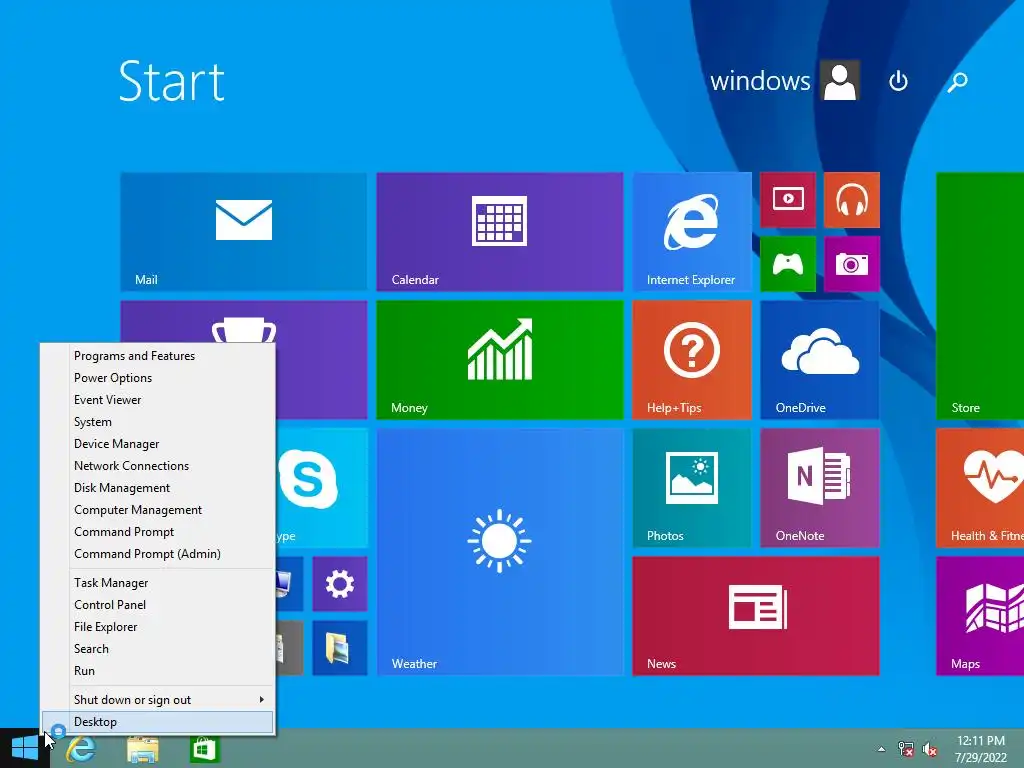Viewport: 1024px width, 768px height.
Task: Open Computer Management
Action: [x=158, y=510]
